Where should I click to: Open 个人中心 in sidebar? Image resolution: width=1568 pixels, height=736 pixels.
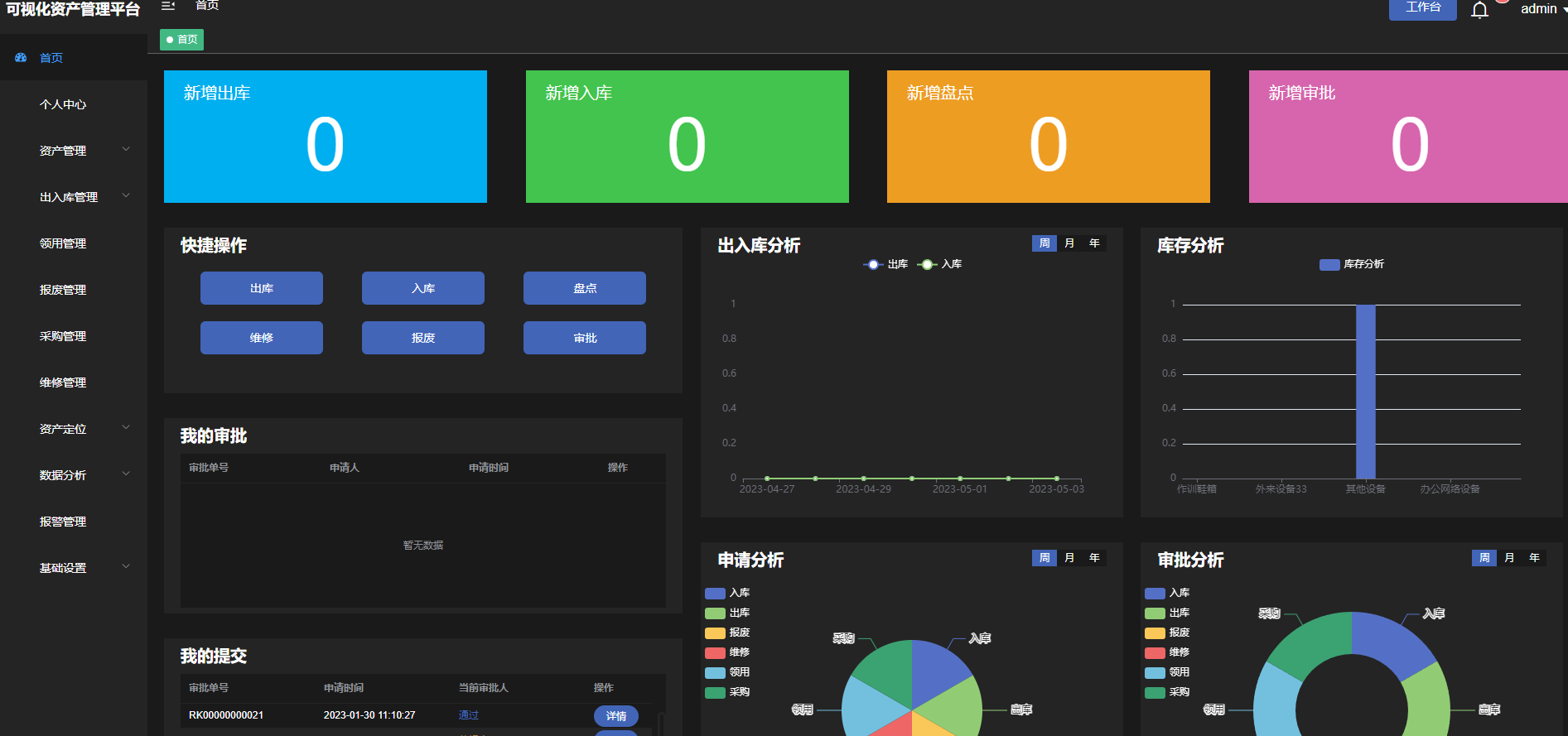tap(74, 104)
